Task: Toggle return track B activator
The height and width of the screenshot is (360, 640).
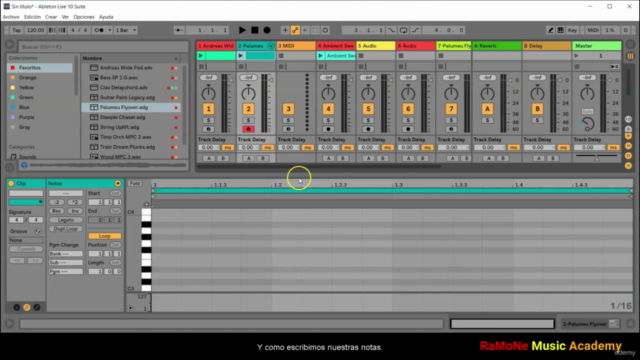Action: pos(537,109)
